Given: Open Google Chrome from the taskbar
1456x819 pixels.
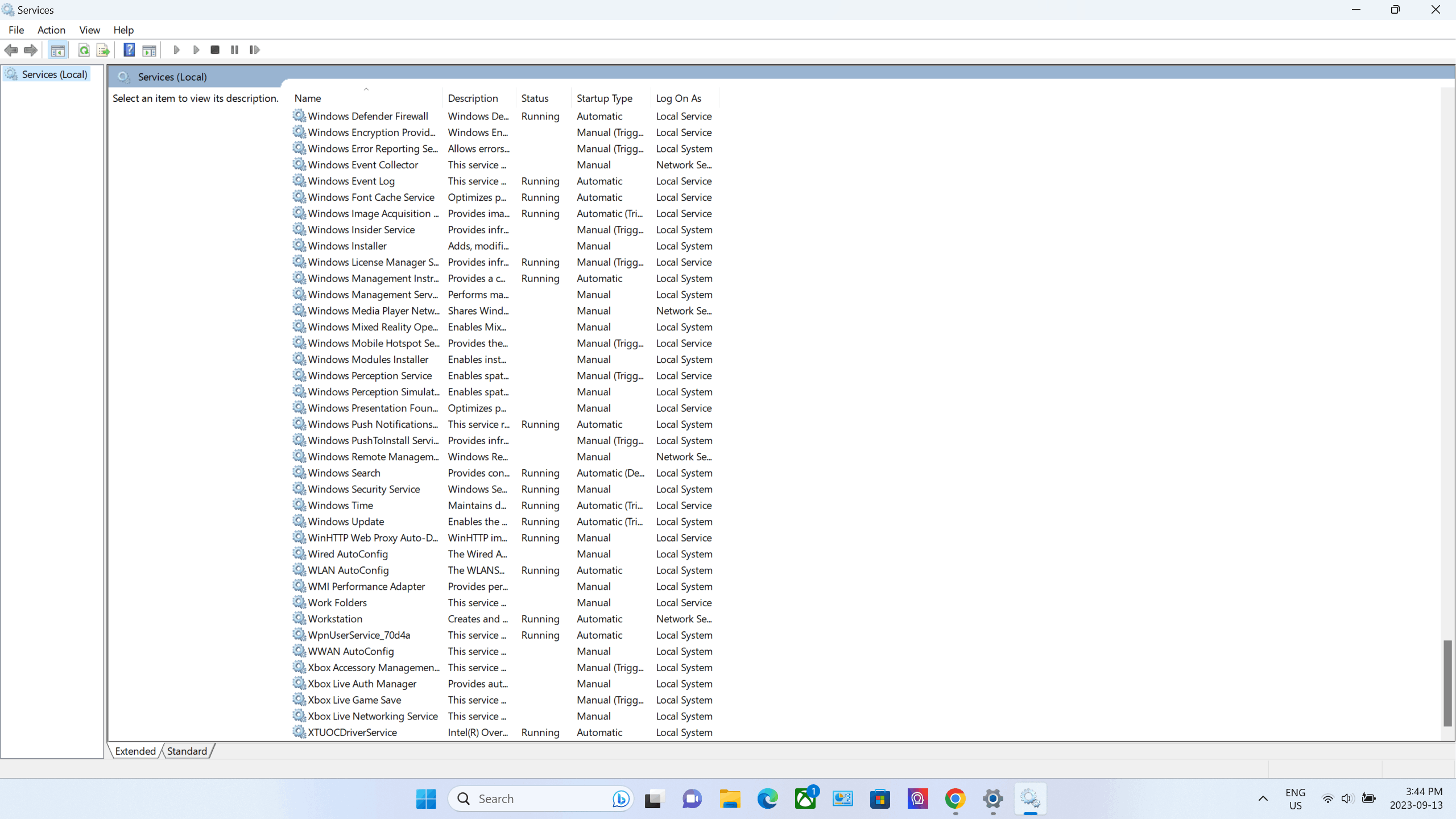Looking at the screenshot, I should [955, 799].
